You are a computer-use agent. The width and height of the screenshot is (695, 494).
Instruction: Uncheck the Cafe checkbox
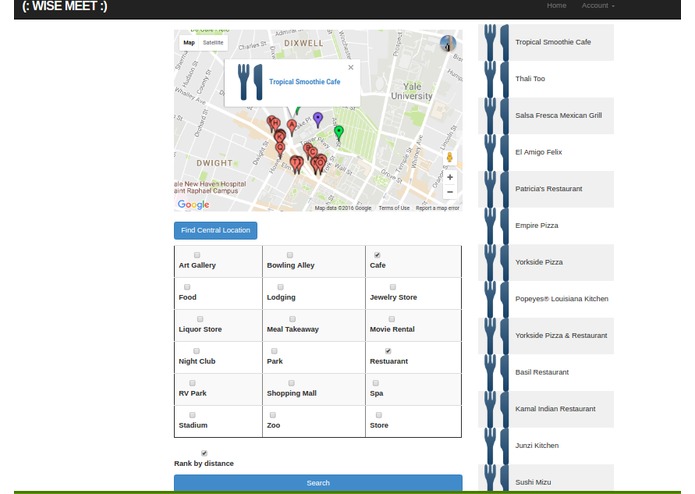[377, 255]
